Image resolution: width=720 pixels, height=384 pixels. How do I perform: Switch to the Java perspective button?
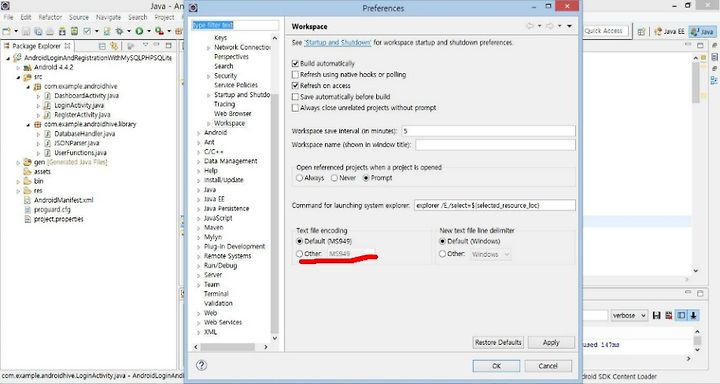click(x=702, y=31)
